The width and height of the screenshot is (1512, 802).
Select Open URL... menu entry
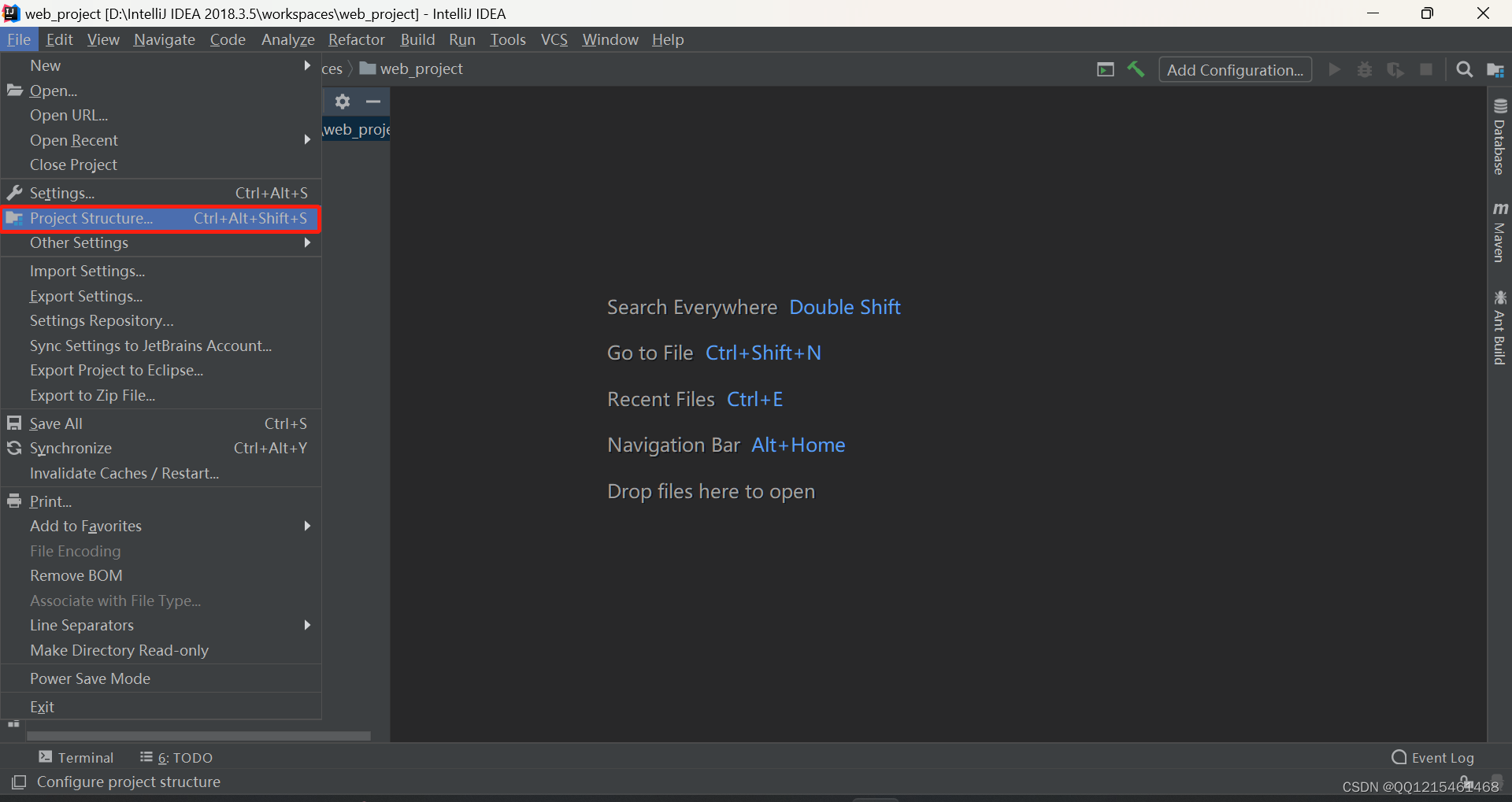tap(161, 115)
